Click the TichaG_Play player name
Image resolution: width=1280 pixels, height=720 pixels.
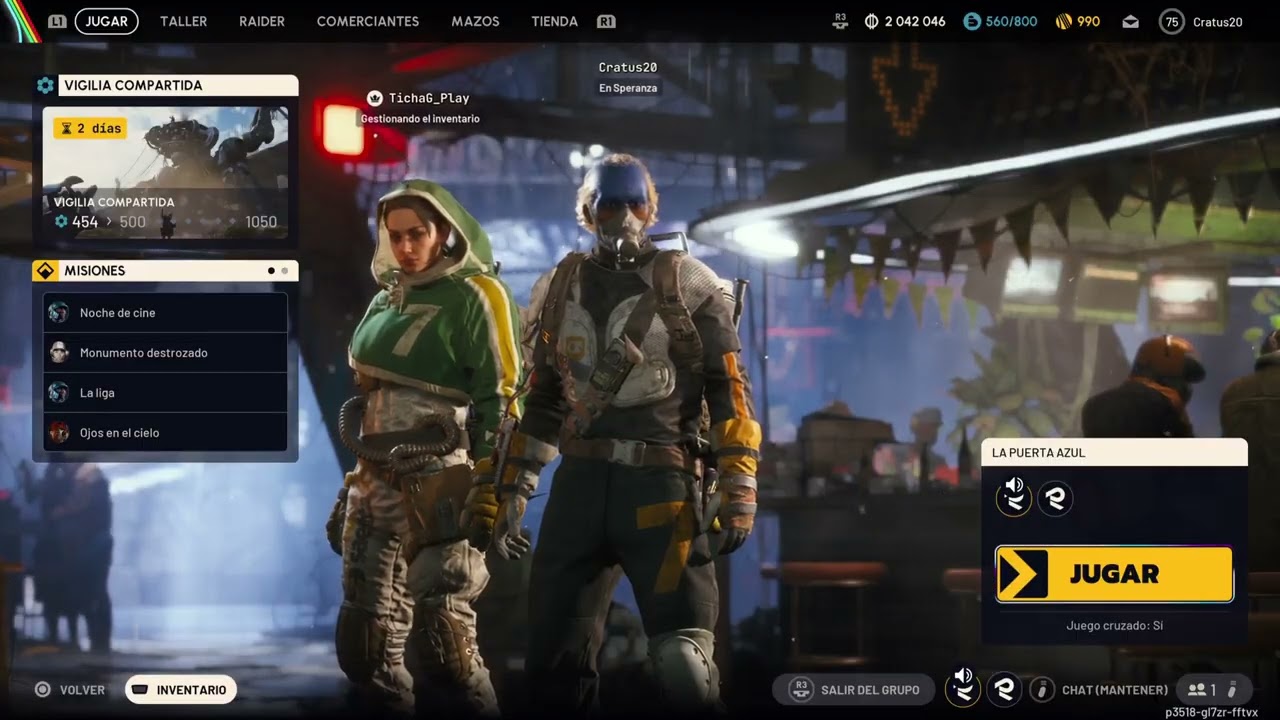429,98
